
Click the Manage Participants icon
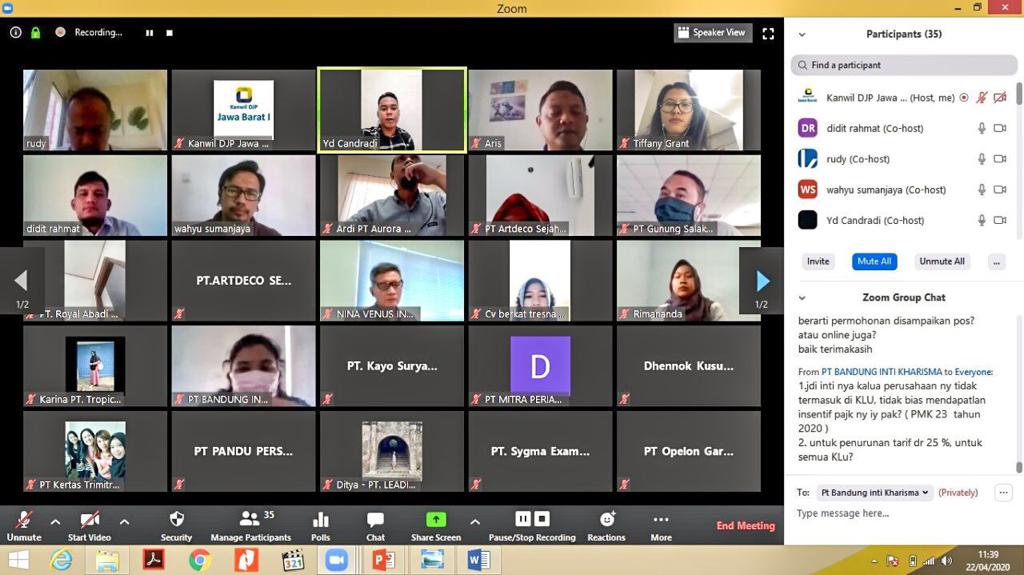(250, 520)
